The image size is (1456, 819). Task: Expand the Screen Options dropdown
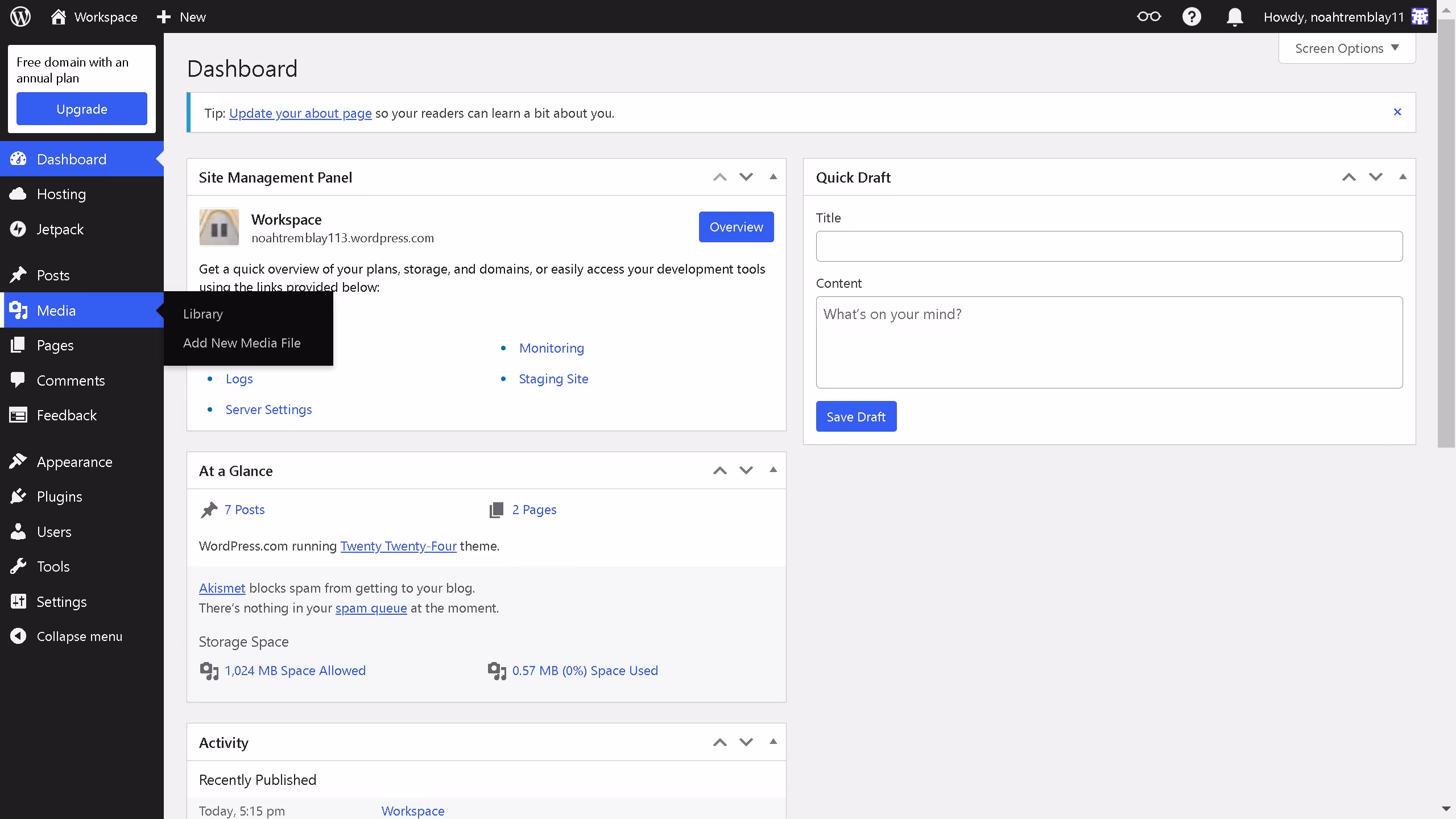(x=1346, y=48)
